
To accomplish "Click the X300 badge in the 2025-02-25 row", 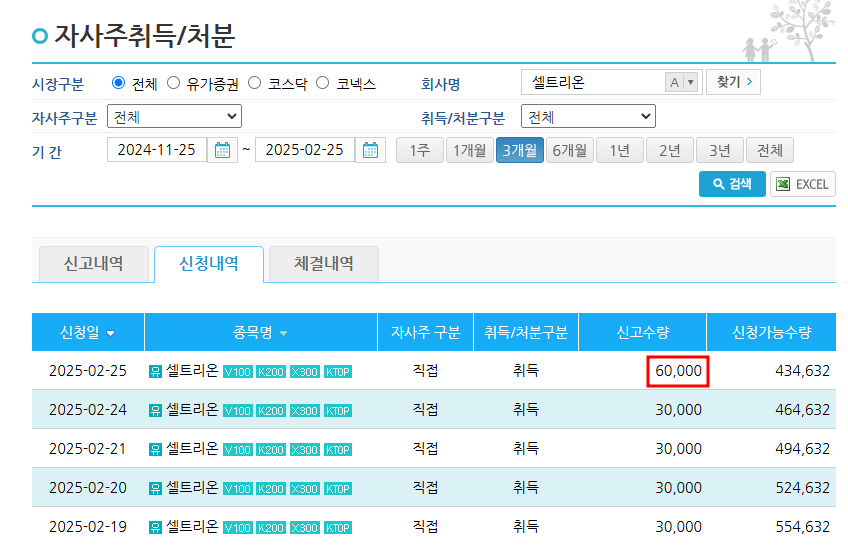I will pos(304,372).
